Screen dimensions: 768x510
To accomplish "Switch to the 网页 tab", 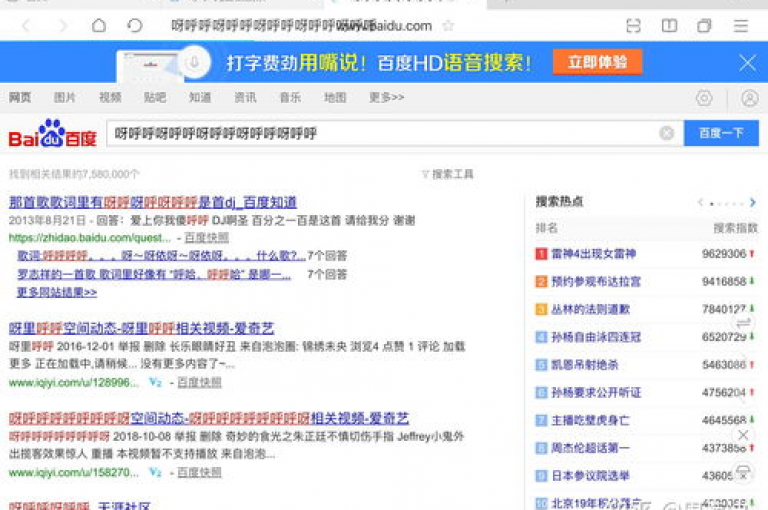I will [x=20, y=97].
